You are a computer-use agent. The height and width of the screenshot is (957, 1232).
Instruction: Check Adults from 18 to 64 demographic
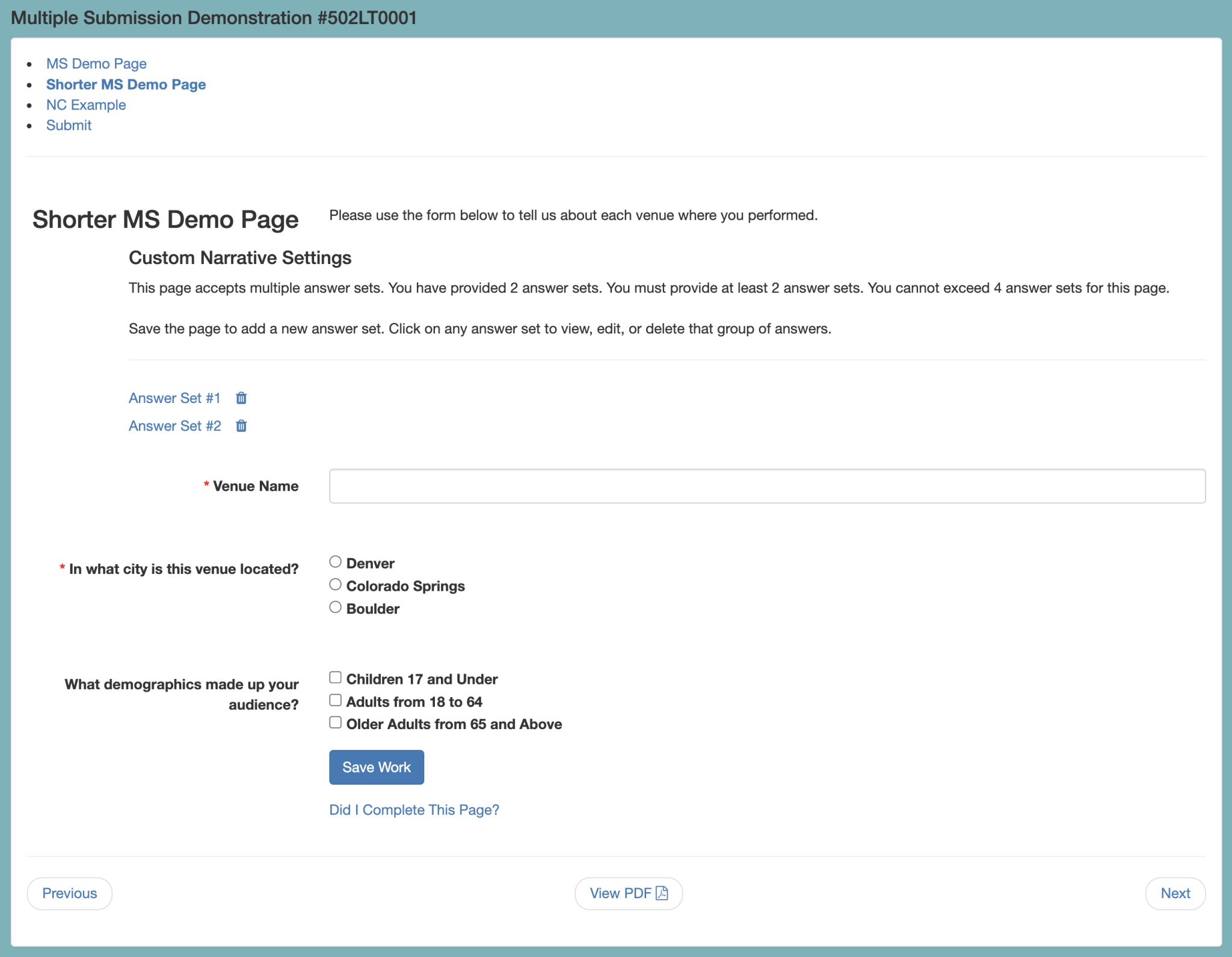[336, 700]
